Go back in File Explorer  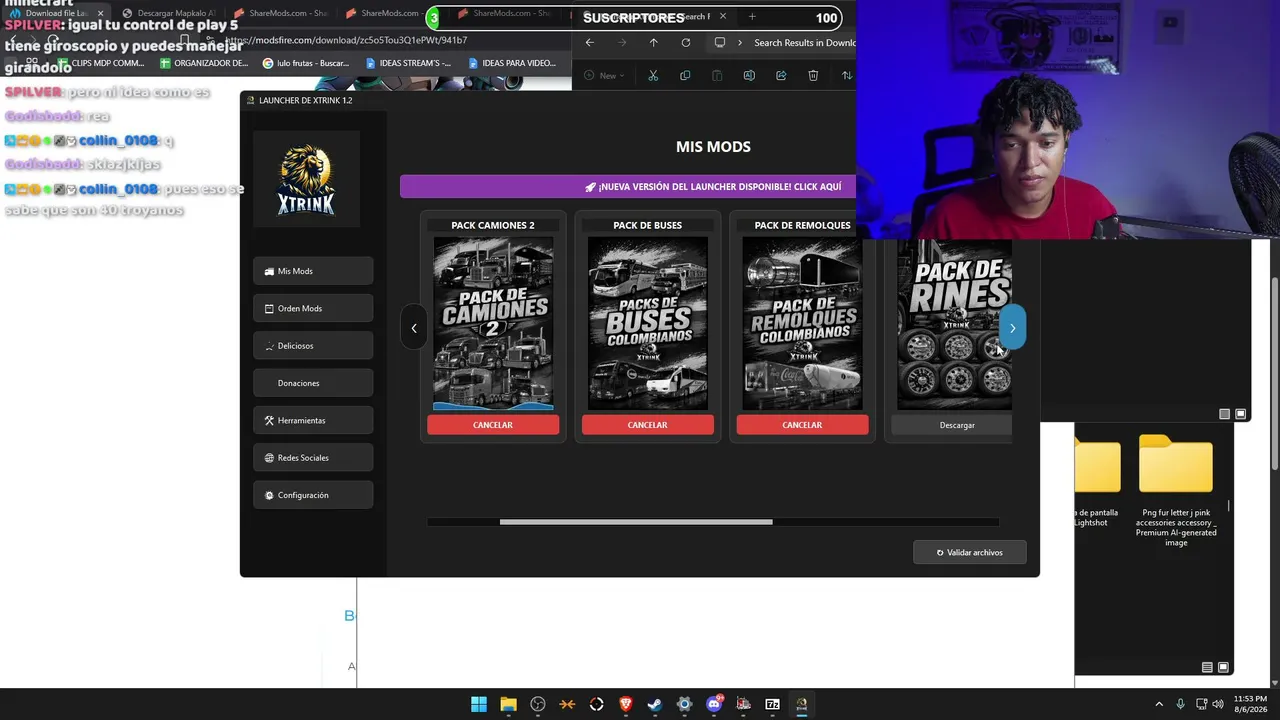pyautogui.click(x=589, y=43)
